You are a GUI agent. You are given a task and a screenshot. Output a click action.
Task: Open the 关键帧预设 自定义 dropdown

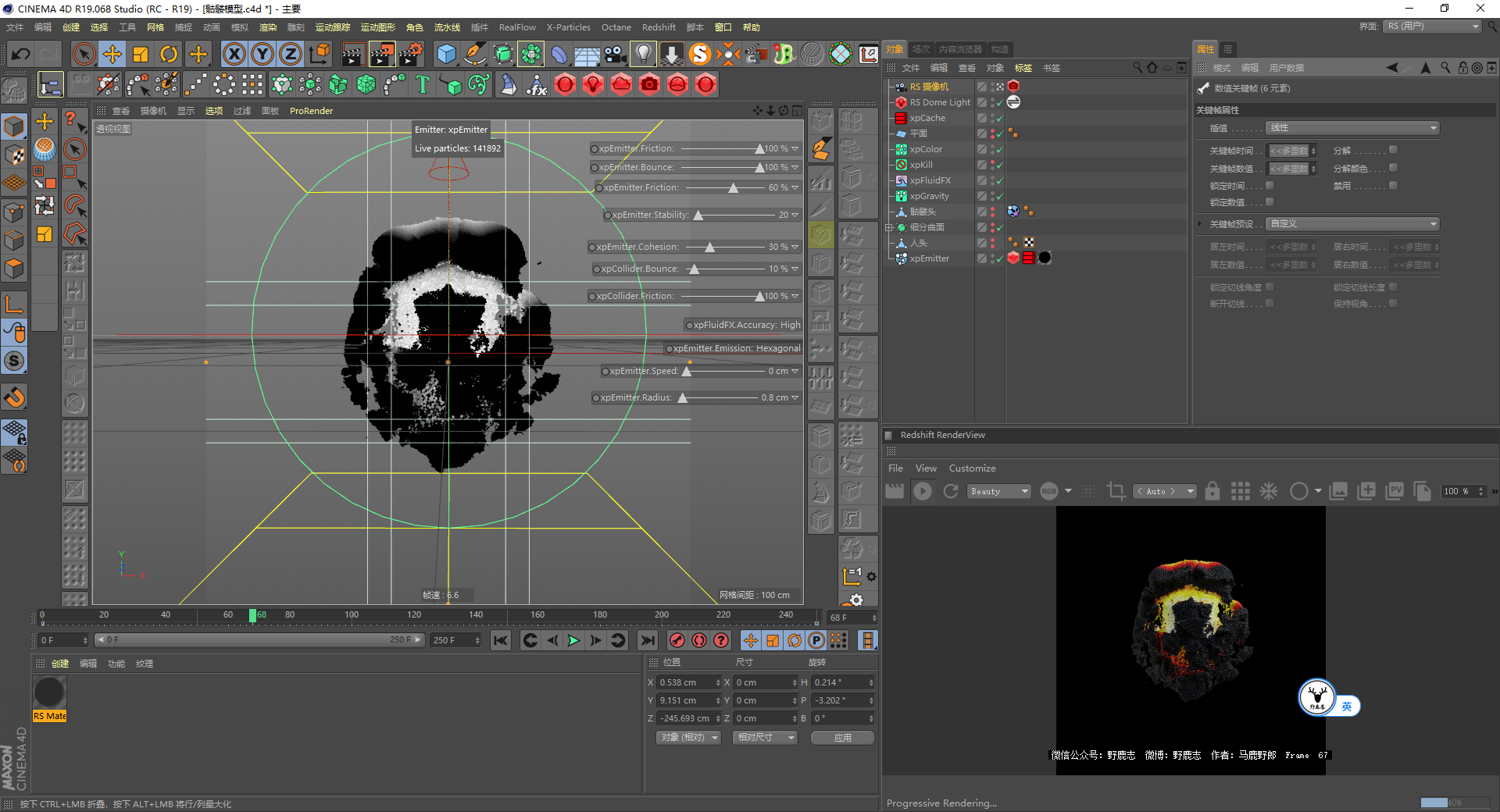pos(1352,224)
